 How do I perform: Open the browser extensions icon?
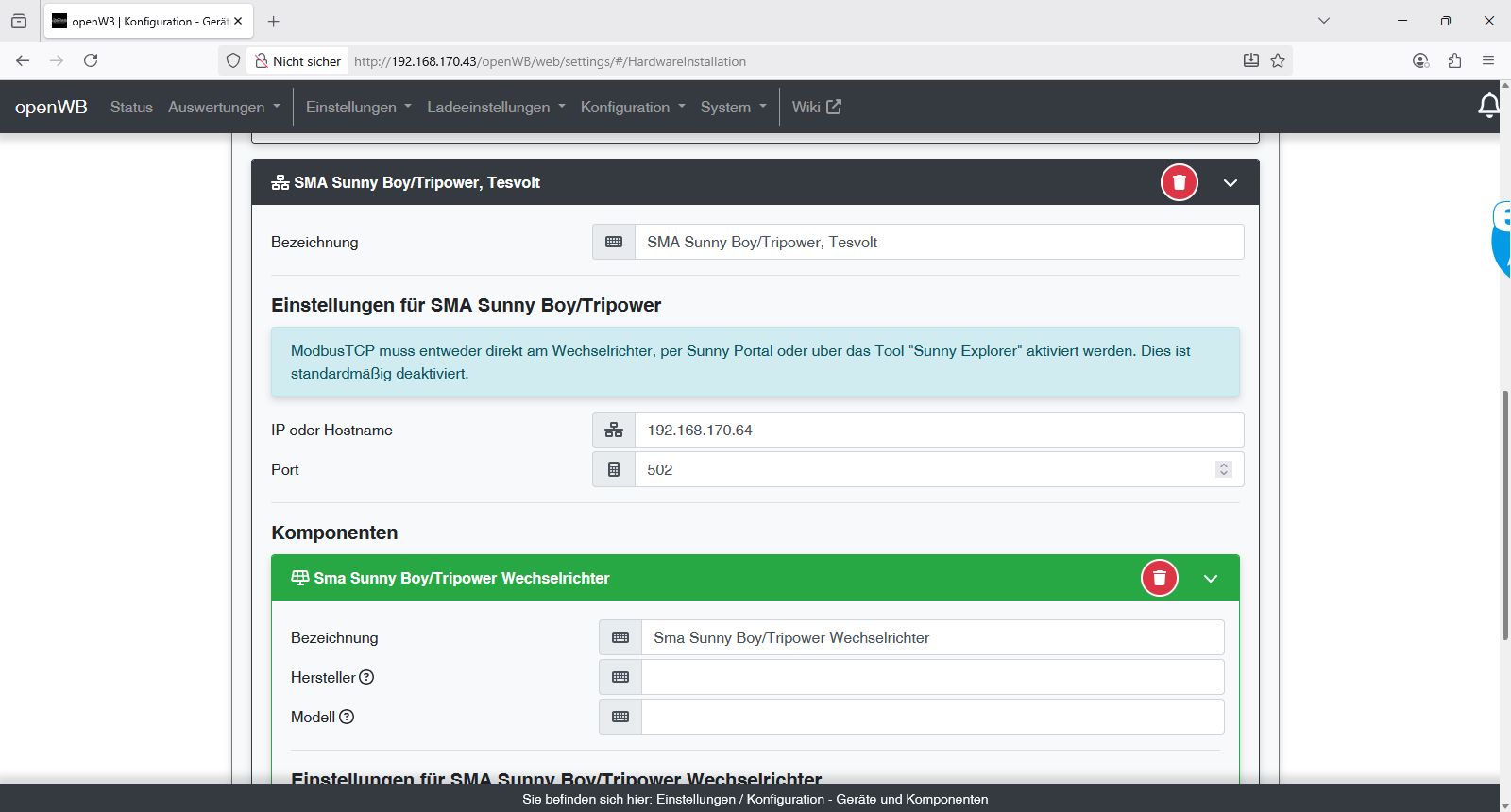click(1454, 60)
